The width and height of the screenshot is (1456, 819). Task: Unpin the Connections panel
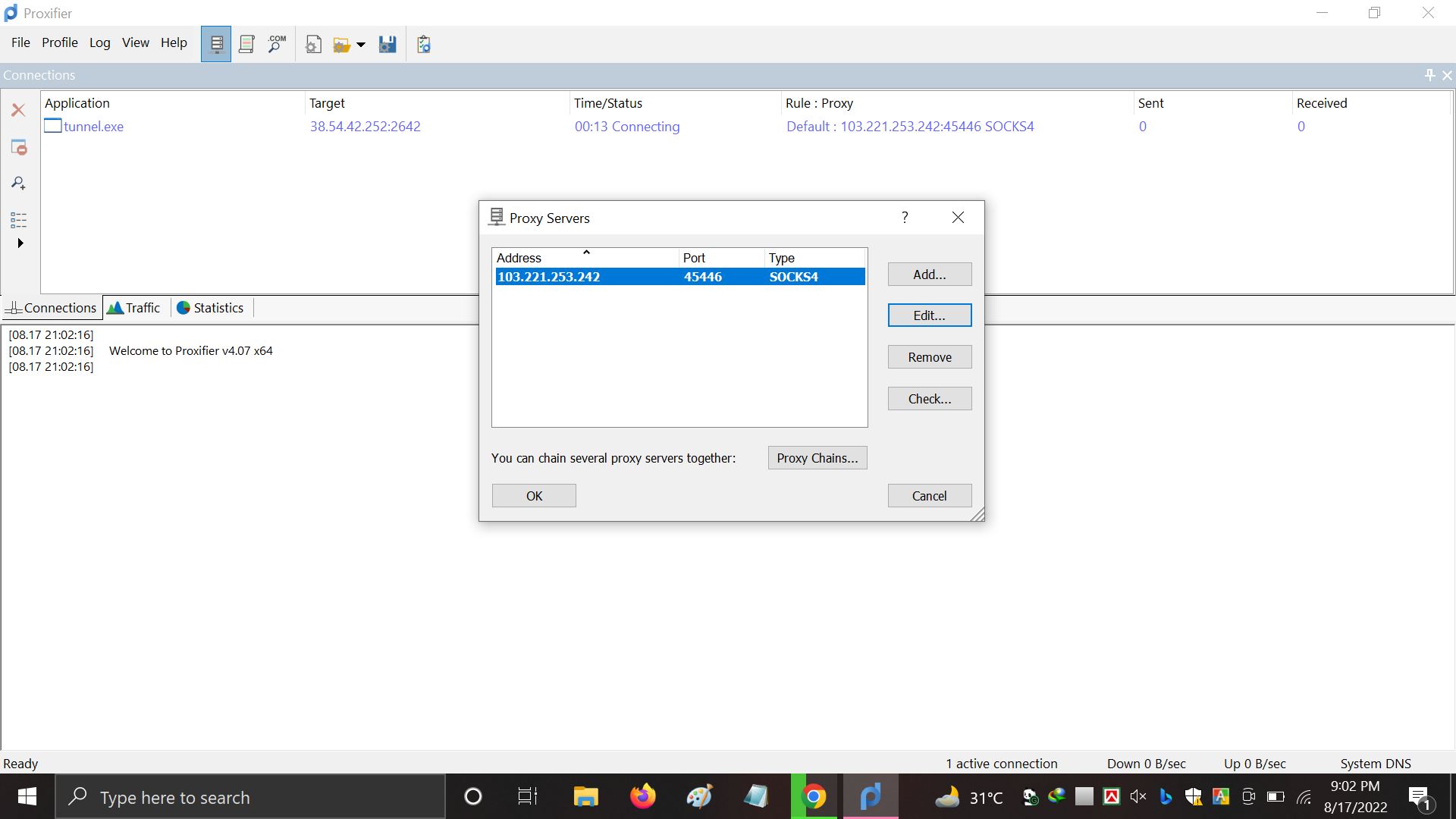click(x=1429, y=74)
